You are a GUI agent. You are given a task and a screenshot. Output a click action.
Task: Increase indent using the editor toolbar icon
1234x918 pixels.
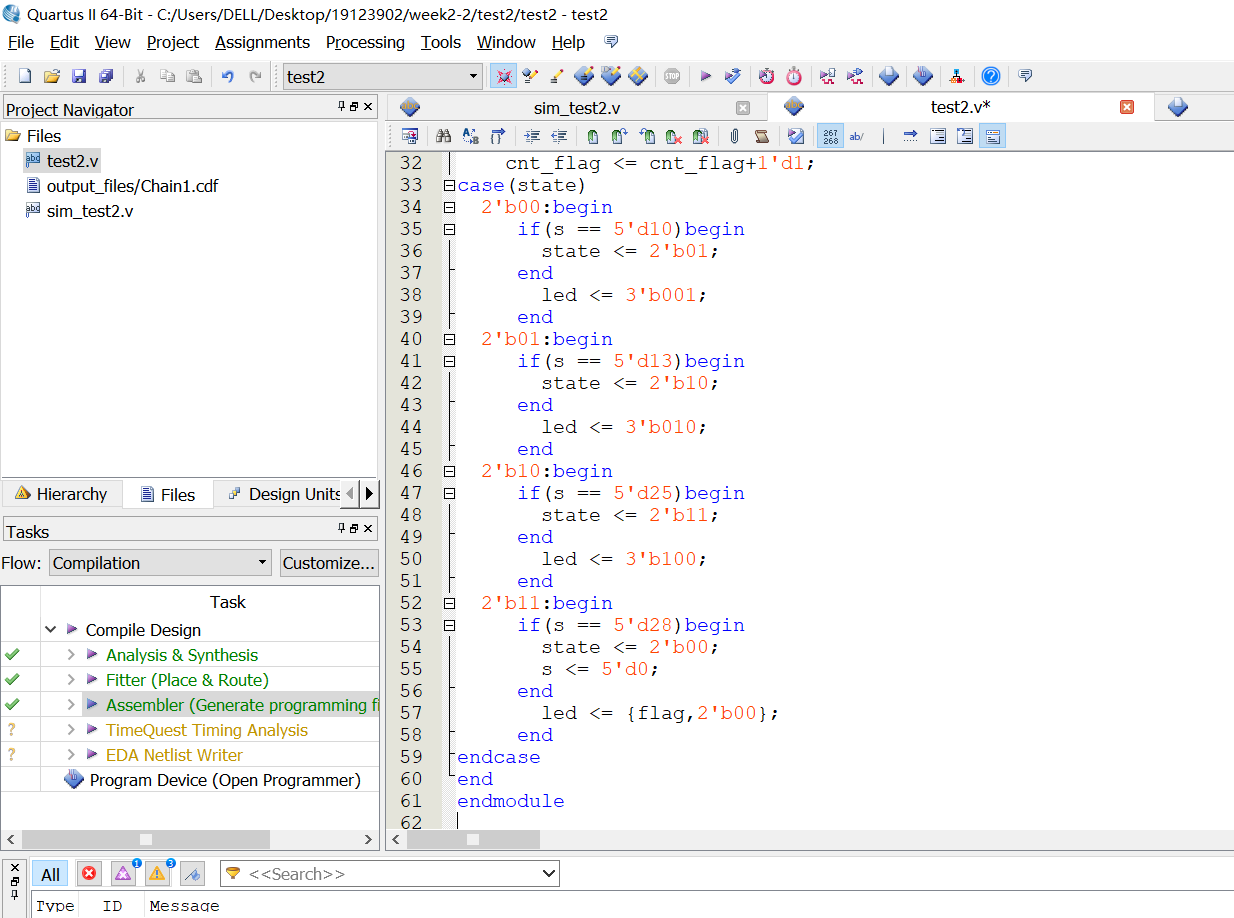click(x=532, y=136)
